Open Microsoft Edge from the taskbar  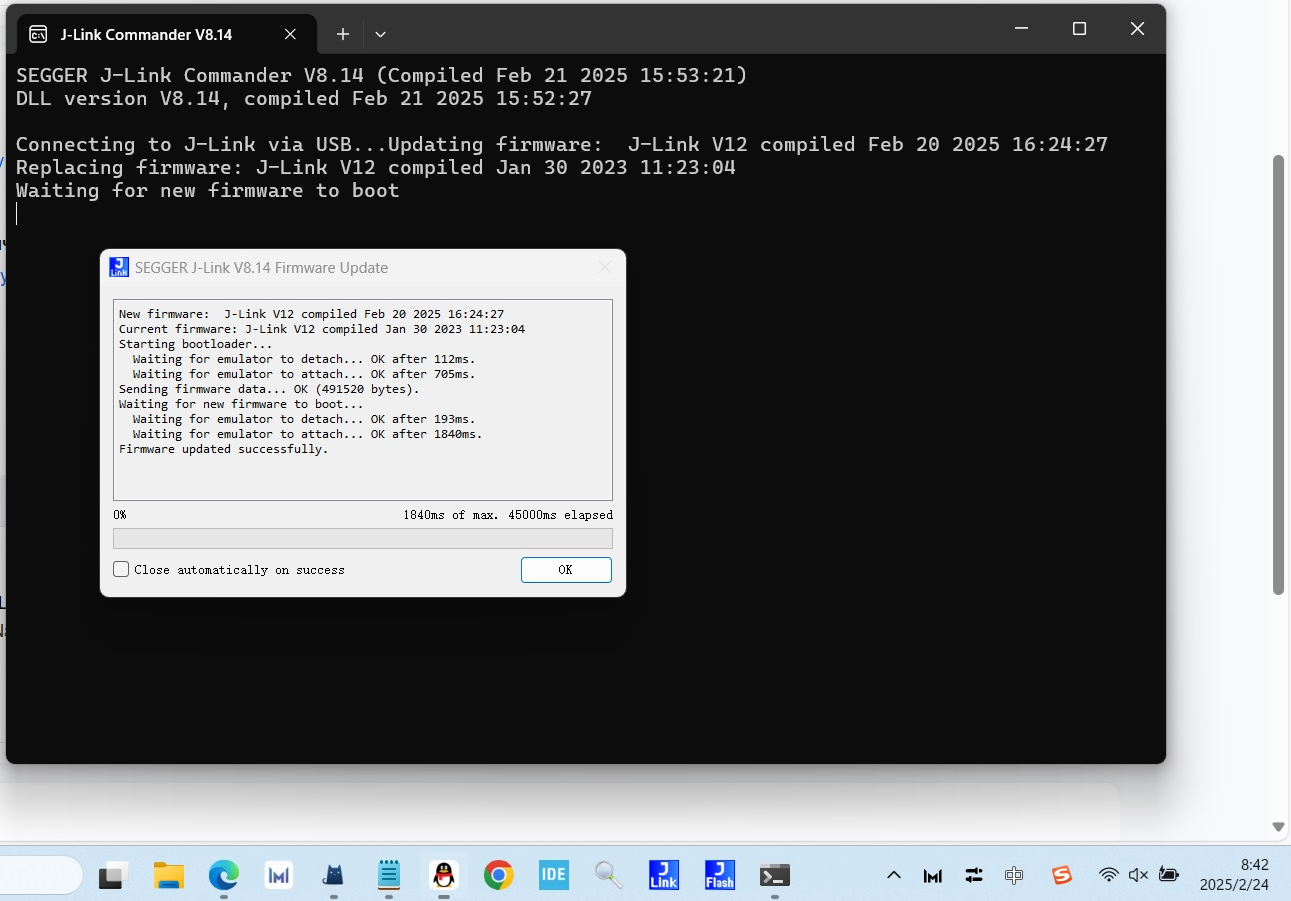coord(224,876)
